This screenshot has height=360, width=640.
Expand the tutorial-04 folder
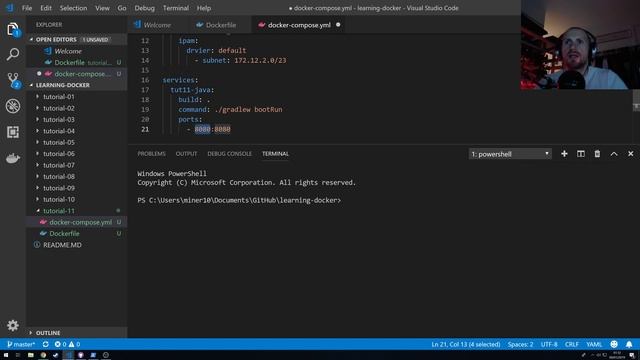77,131
